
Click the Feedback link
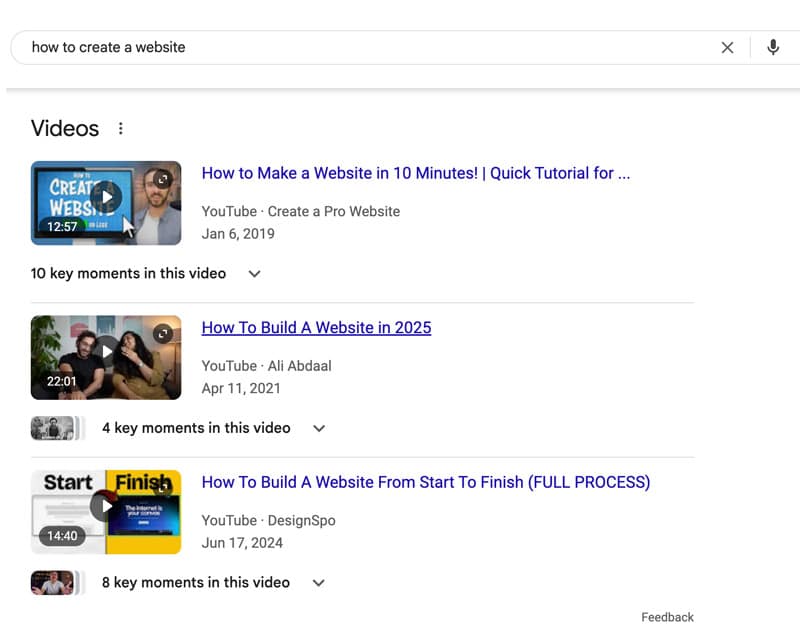tap(667, 617)
